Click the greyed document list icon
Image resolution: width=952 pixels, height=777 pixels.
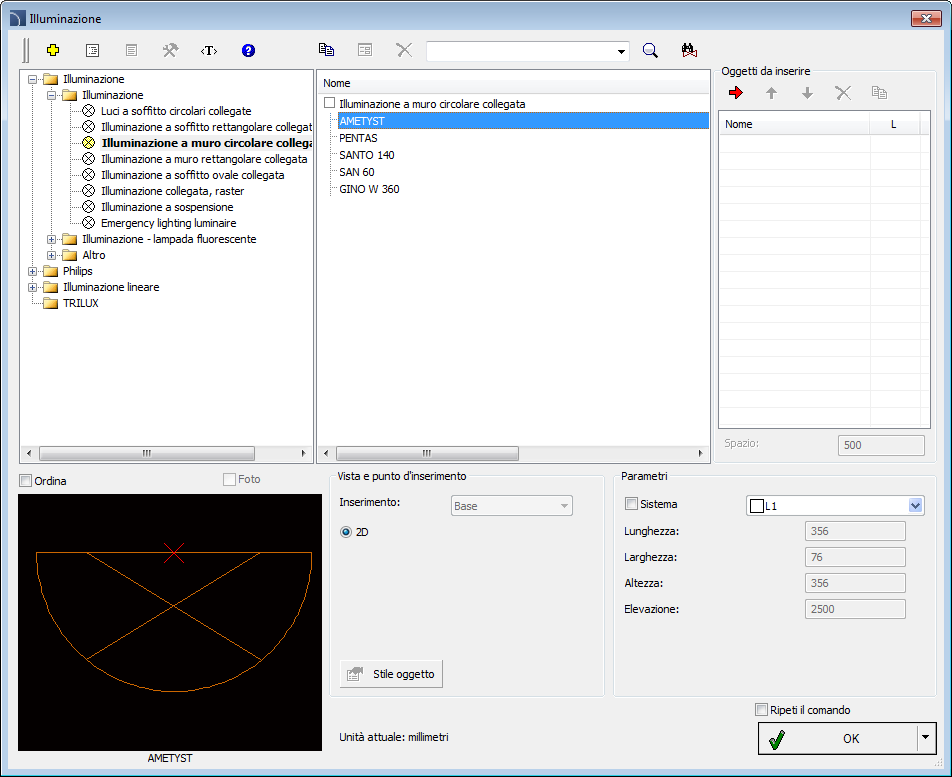[131, 50]
